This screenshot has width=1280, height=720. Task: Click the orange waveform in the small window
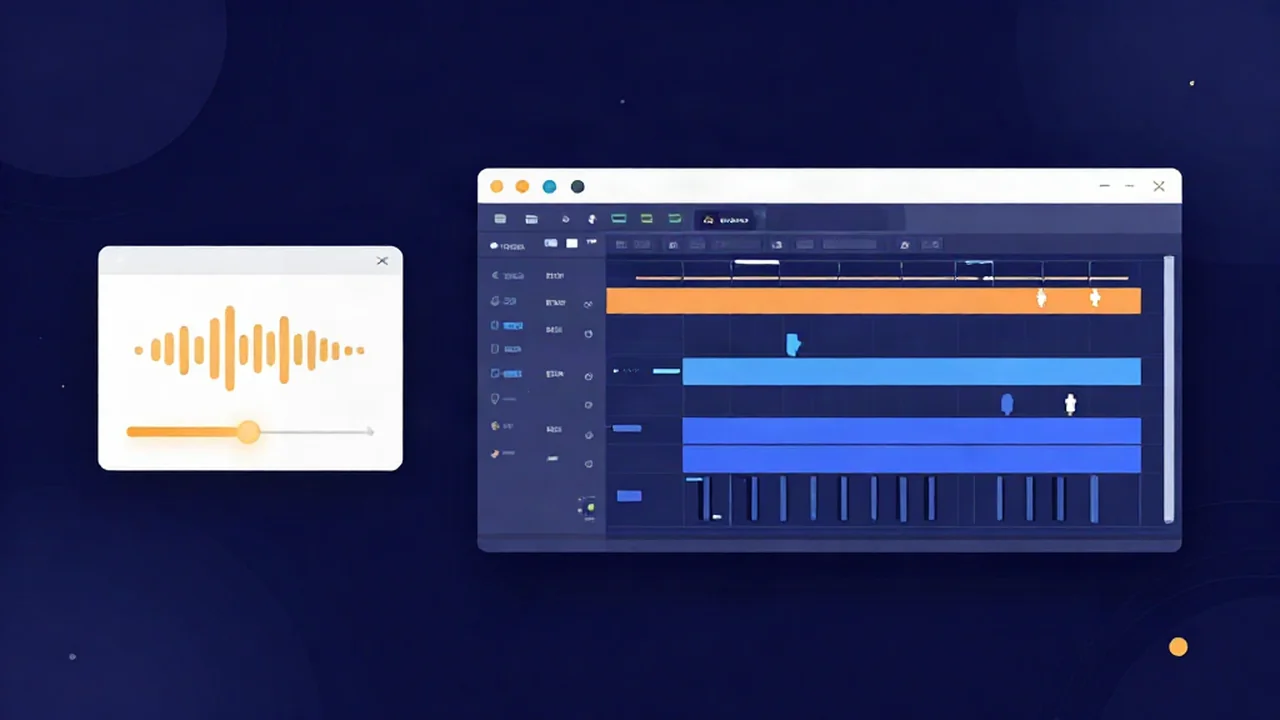click(249, 349)
